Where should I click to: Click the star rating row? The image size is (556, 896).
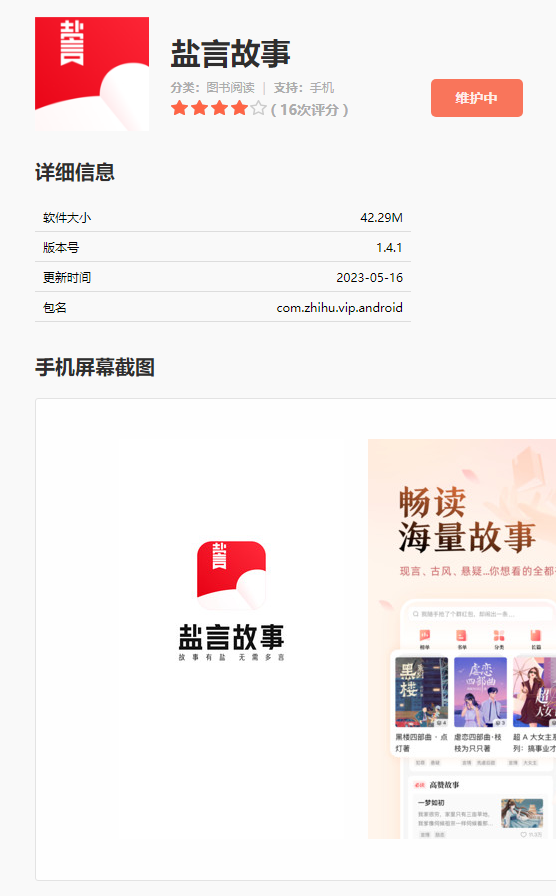(x=218, y=108)
